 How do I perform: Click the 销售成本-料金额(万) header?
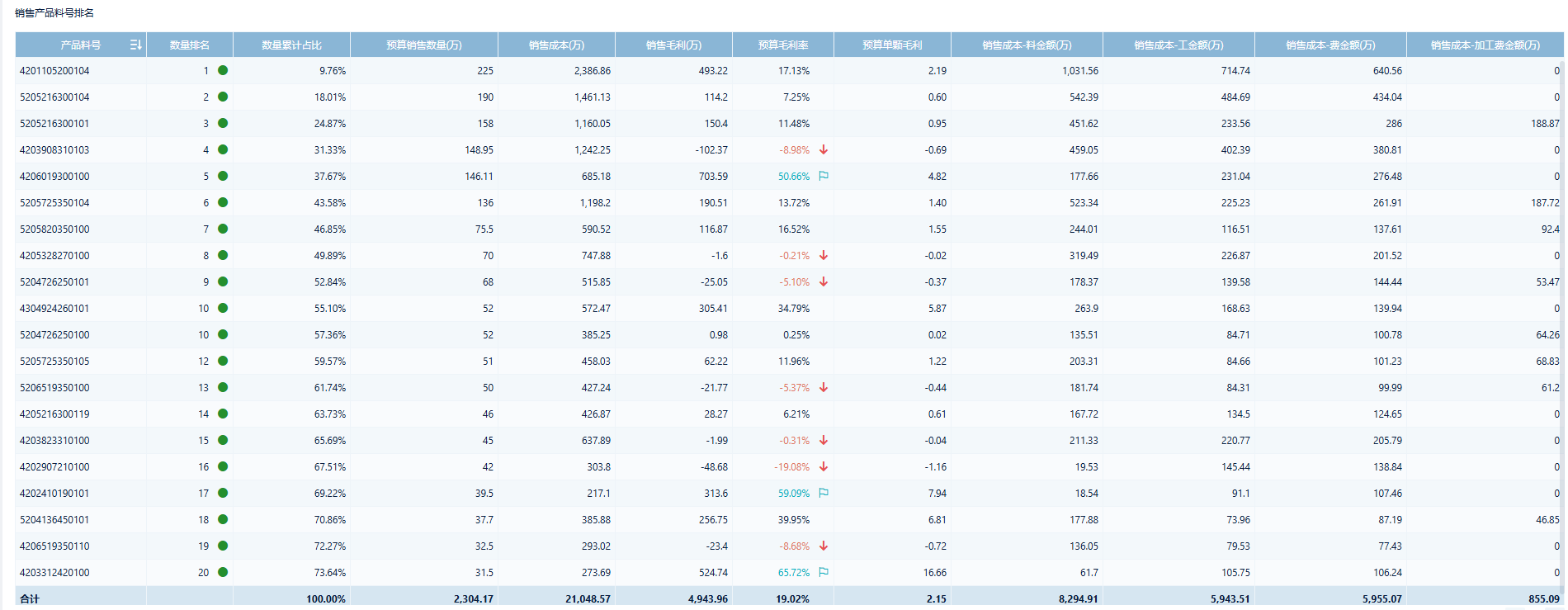point(1027,45)
